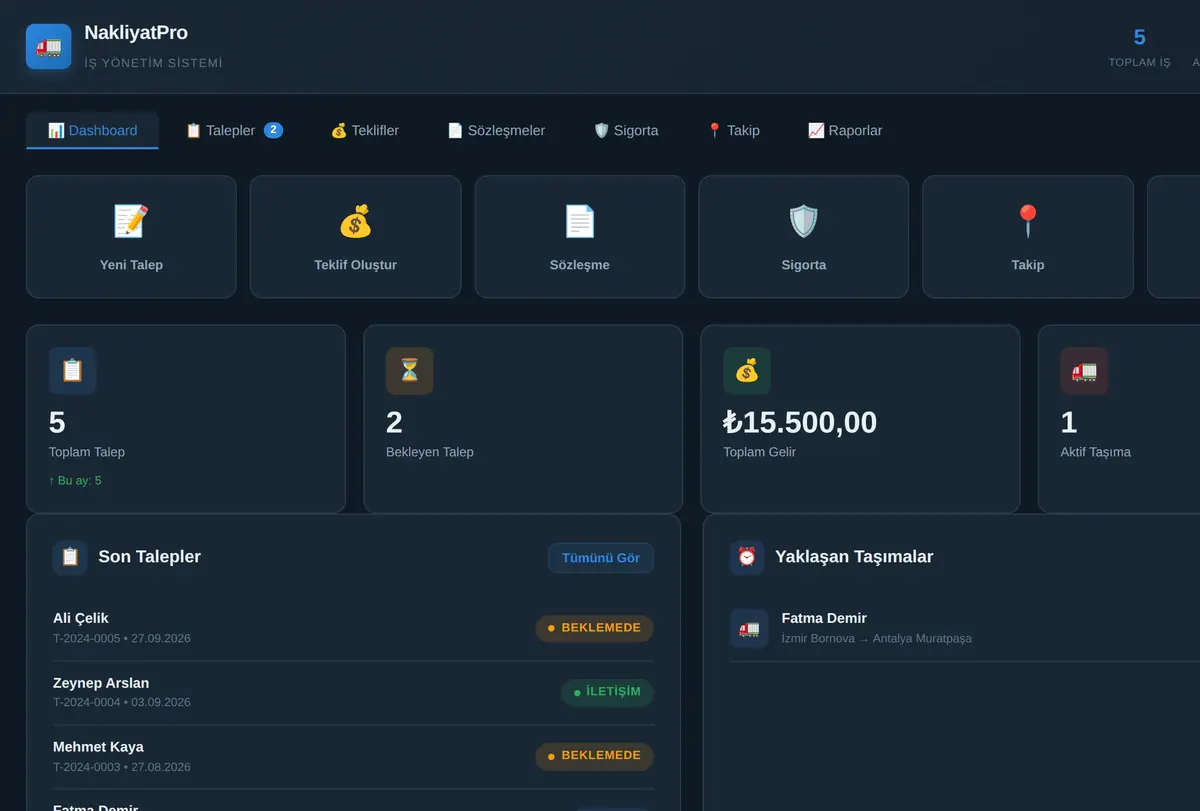Open the Raporlar tab
The width and height of the screenshot is (1200, 811).
(x=845, y=130)
